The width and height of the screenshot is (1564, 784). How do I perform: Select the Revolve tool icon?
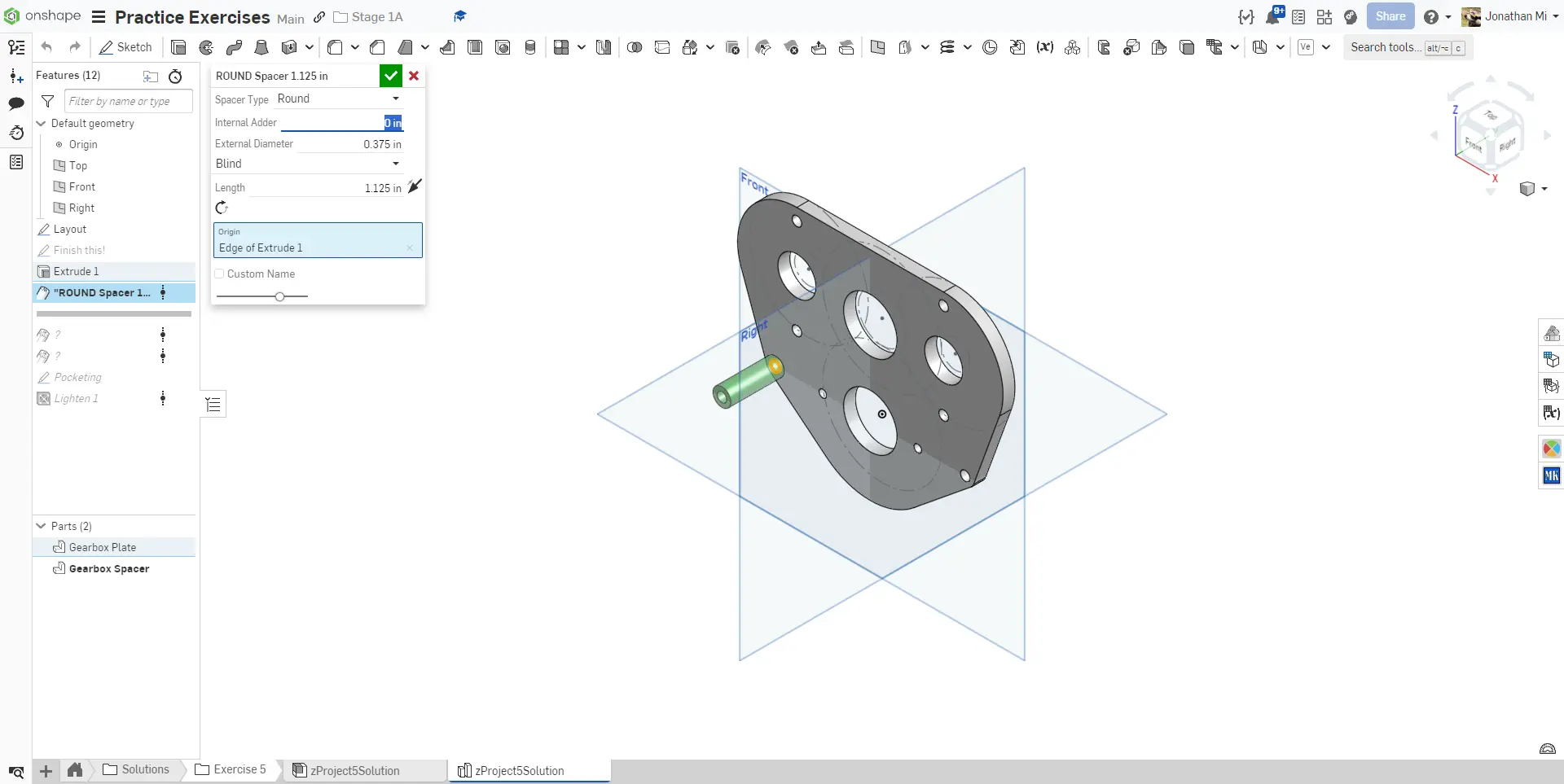pos(206,47)
